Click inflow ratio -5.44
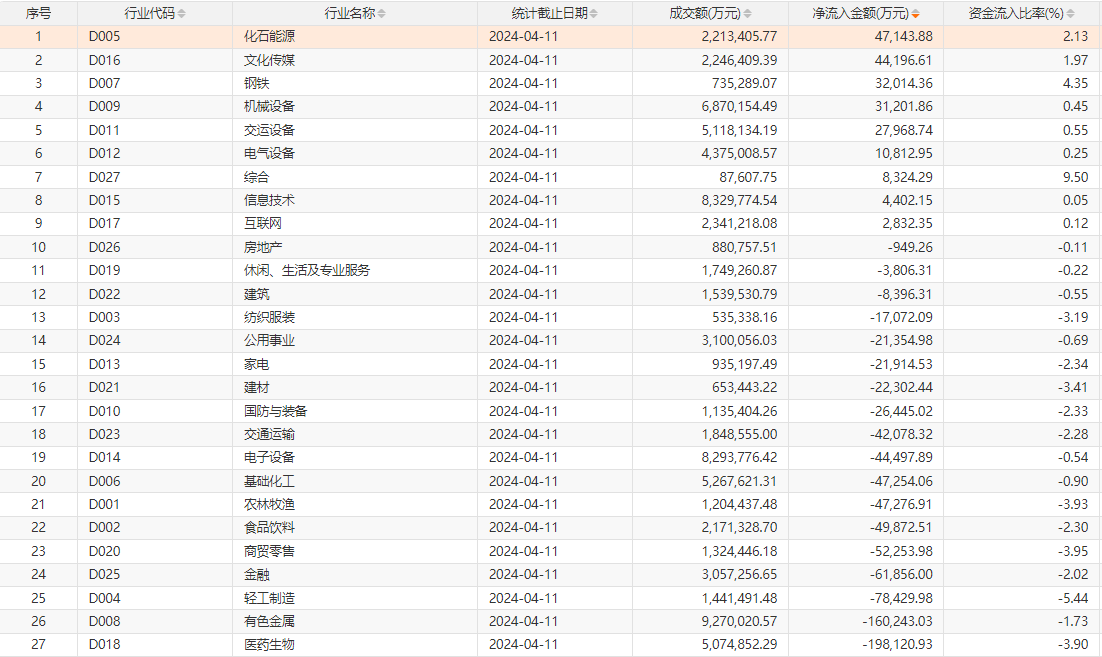Screen dimensions: 1102x657 click(x=1073, y=599)
